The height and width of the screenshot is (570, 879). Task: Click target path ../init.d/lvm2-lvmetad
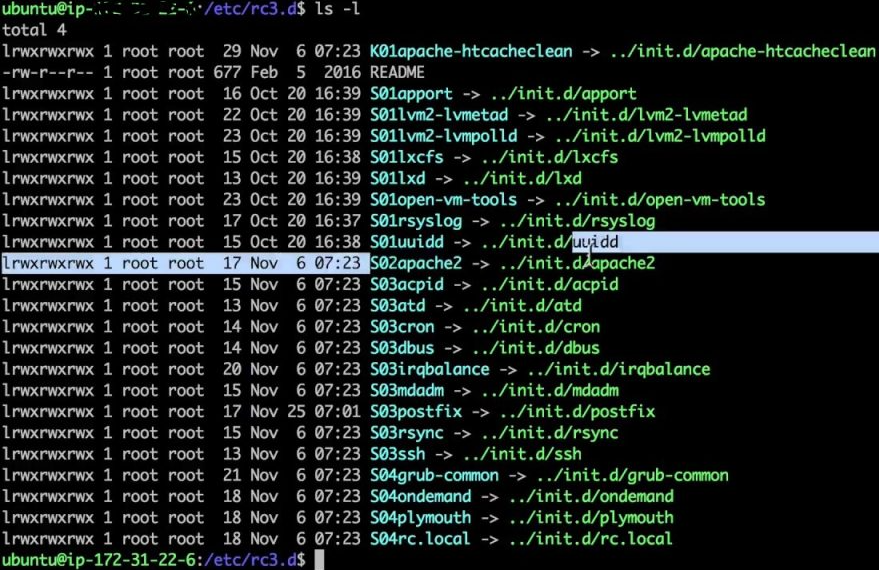(x=646, y=115)
